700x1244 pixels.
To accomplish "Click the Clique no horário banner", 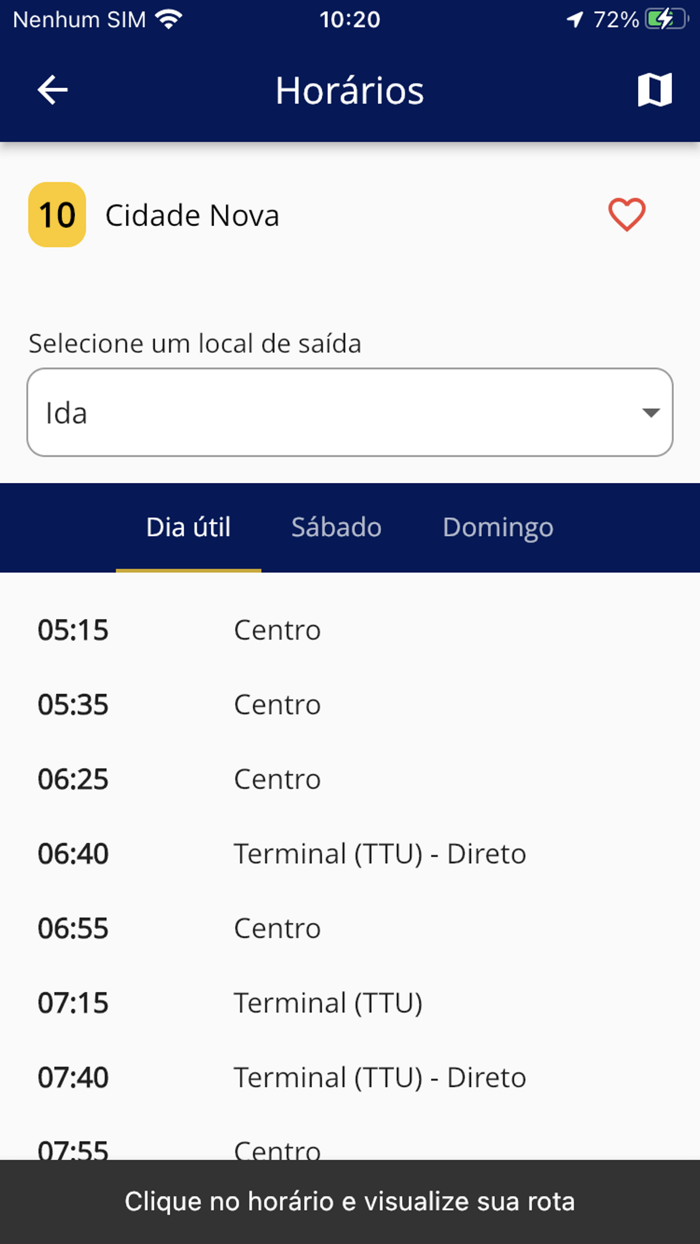I will point(350,1201).
